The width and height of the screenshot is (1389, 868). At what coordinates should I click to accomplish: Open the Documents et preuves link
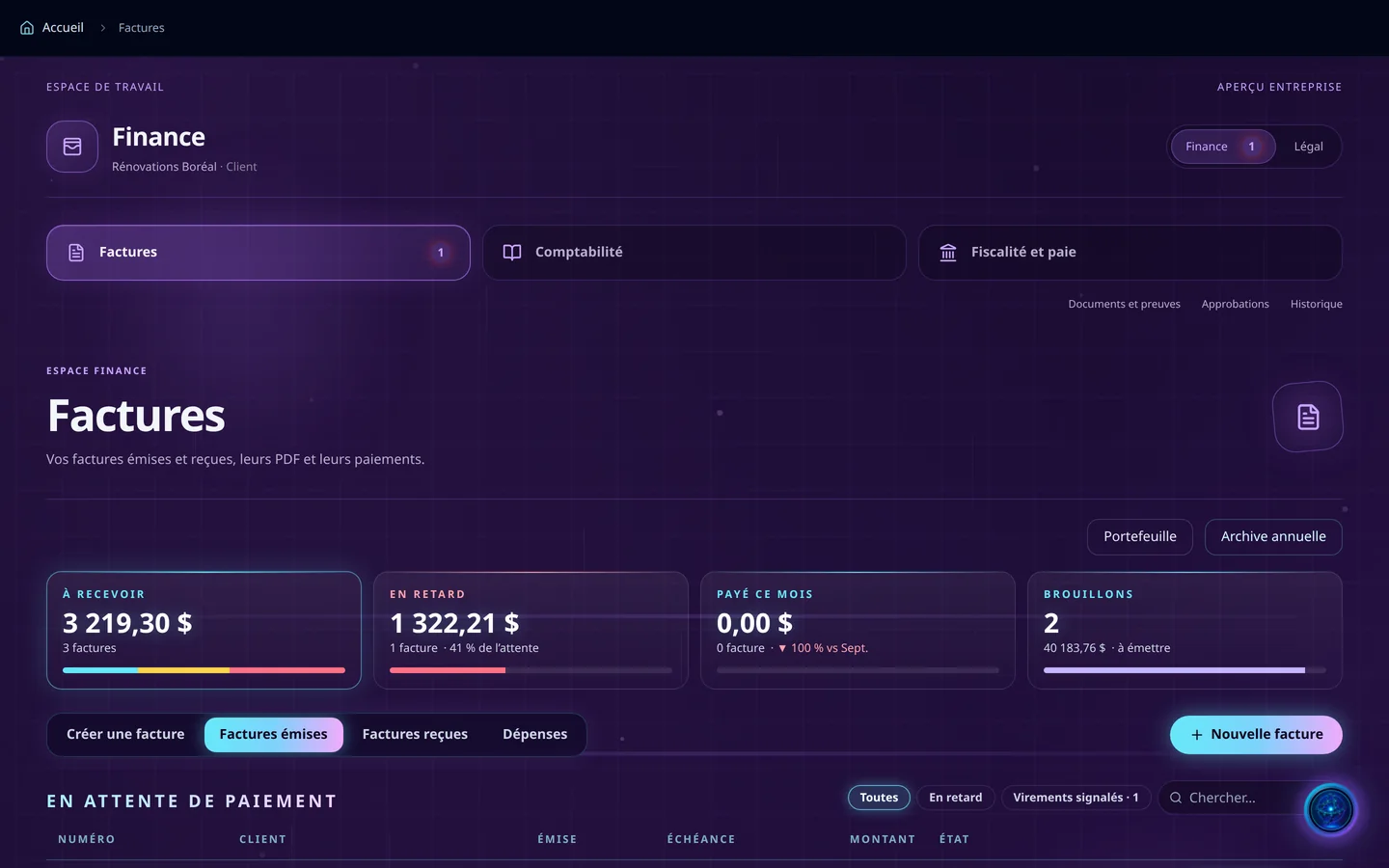(x=1124, y=304)
